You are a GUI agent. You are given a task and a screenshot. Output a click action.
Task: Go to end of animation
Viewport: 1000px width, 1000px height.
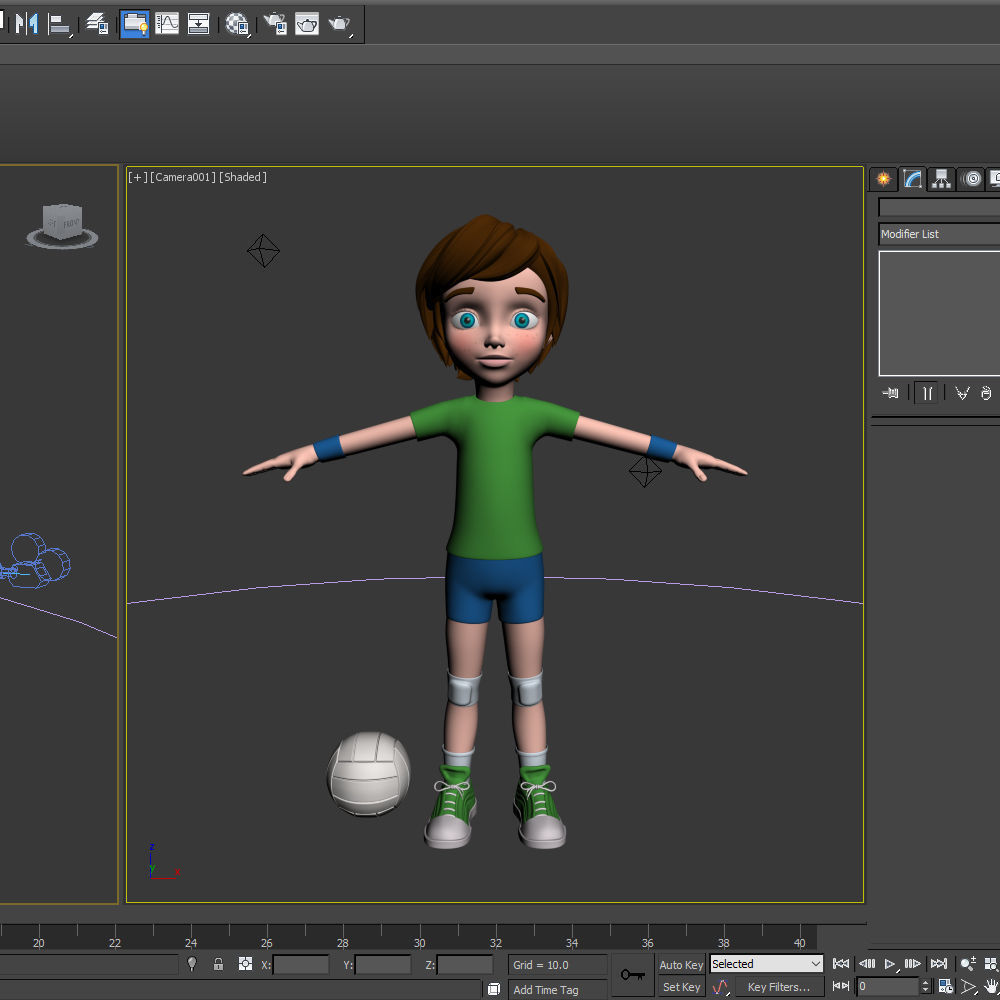pos(939,964)
